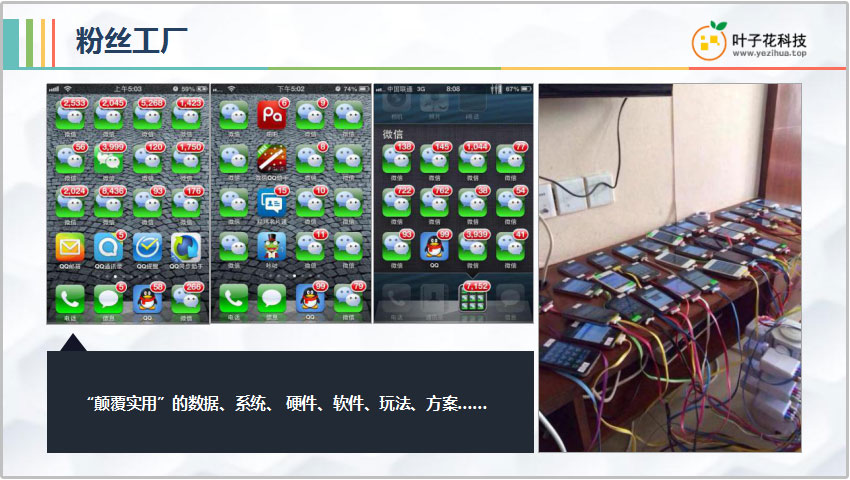Tap the WeChat icon with badge 1,044
The image size is (850, 480).
click(x=473, y=159)
